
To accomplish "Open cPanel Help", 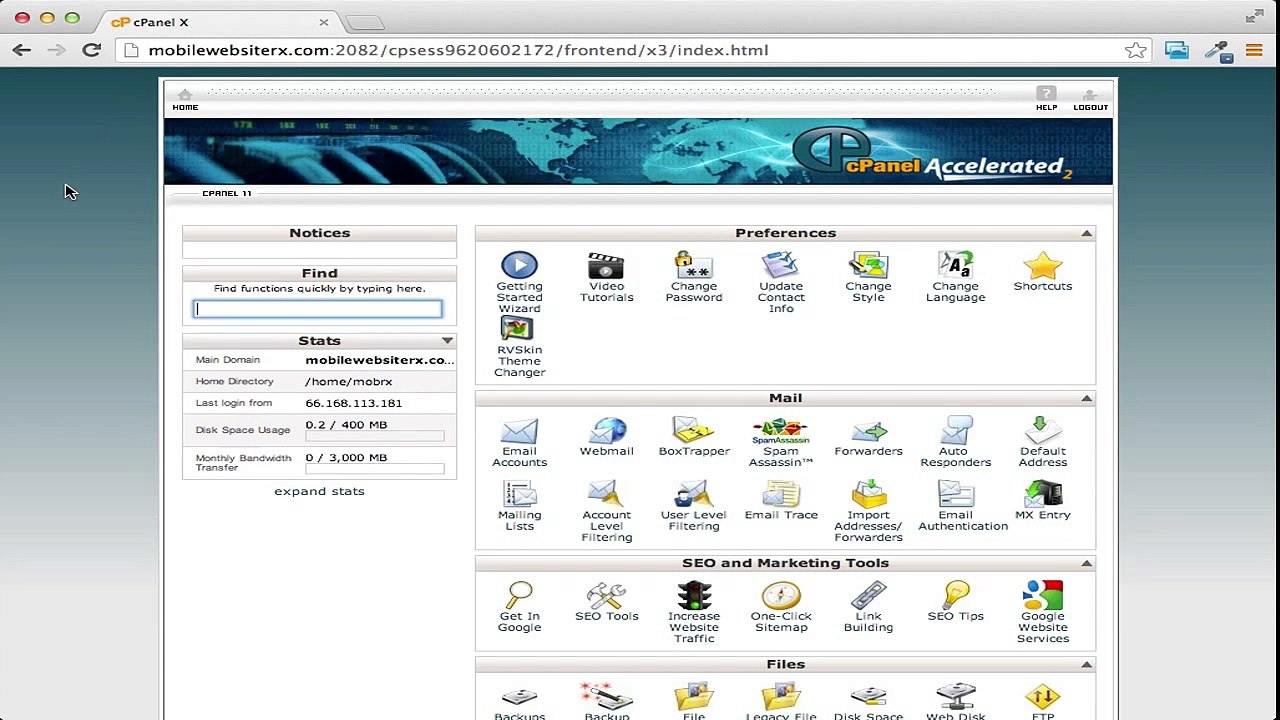I will pyautogui.click(x=1046, y=99).
